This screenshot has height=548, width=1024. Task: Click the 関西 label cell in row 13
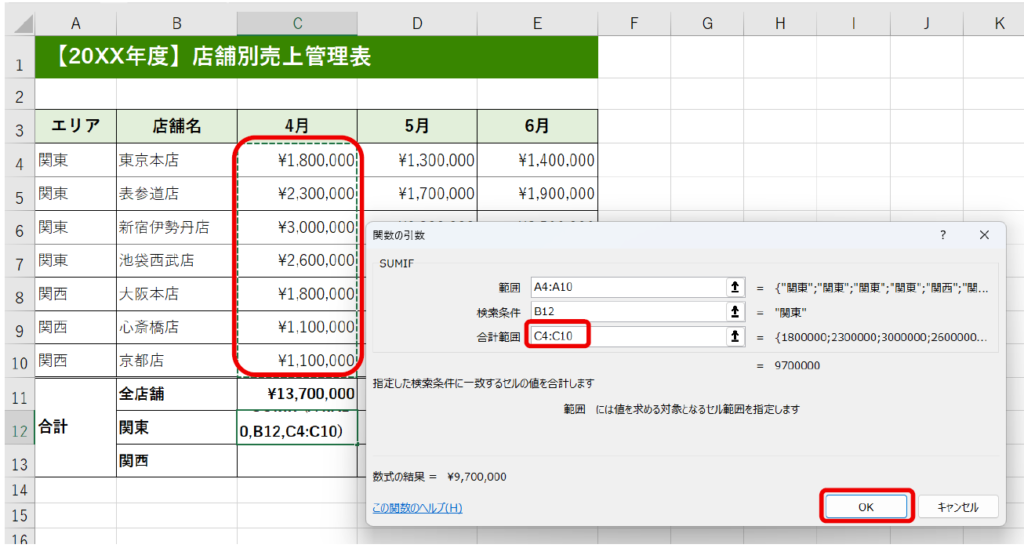click(176, 461)
